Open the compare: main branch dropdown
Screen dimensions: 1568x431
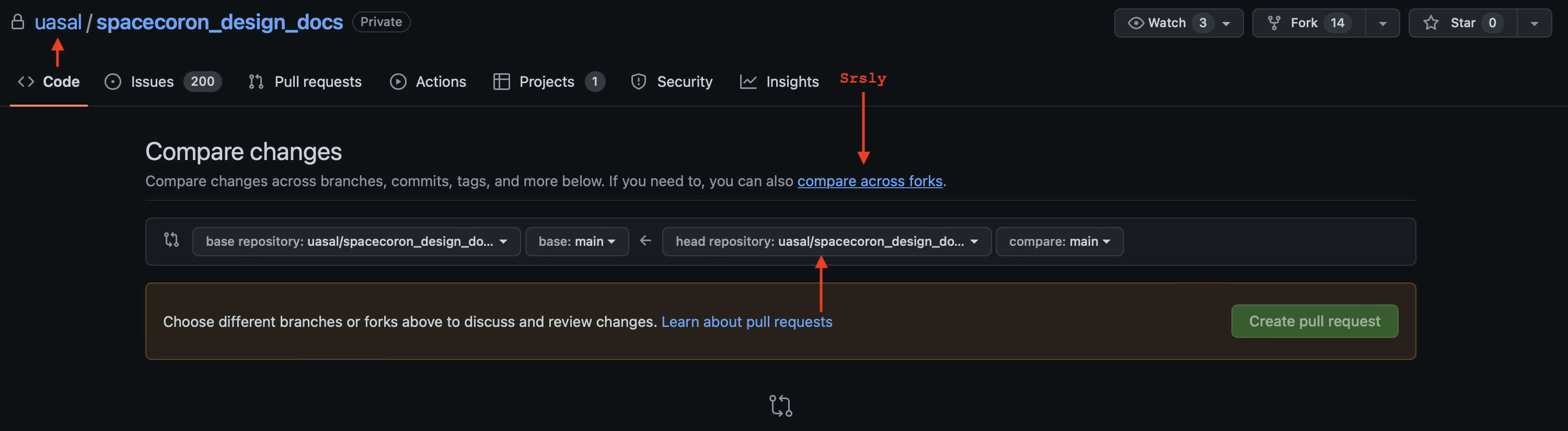coord(1060,242)
